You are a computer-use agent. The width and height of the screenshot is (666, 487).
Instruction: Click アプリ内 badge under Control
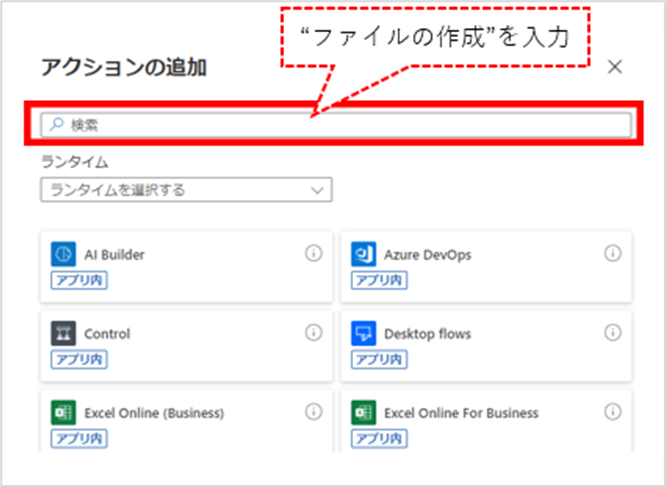(x=79, y=359)
